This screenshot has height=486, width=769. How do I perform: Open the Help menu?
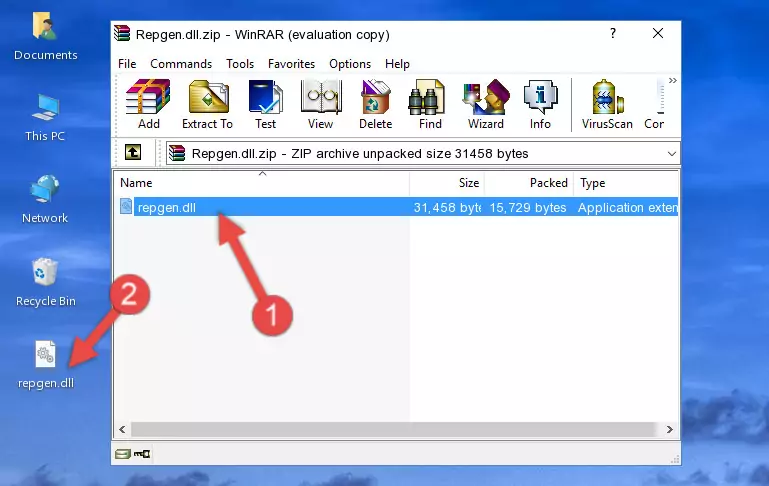pyautogui.click(x=397, y=64)
